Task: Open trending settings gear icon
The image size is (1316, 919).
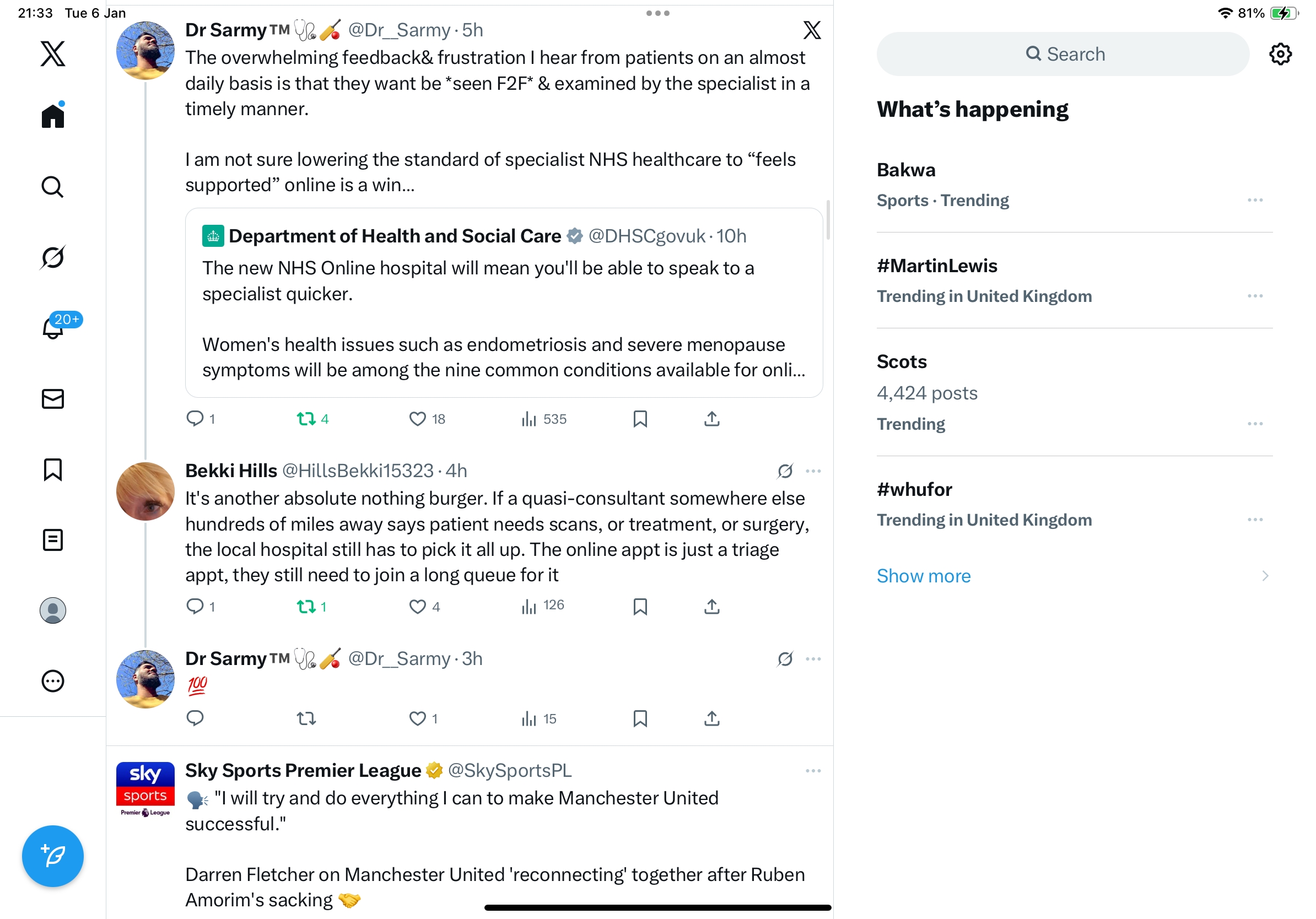Action: [1279, 55]
